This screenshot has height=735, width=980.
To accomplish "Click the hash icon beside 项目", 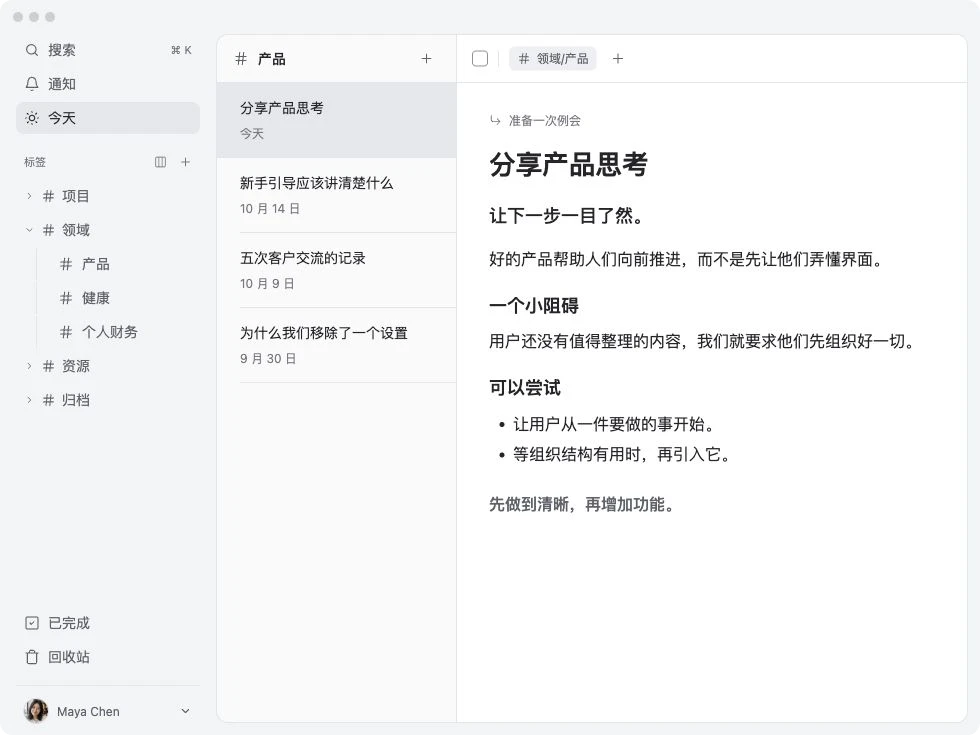I will 48,196.
